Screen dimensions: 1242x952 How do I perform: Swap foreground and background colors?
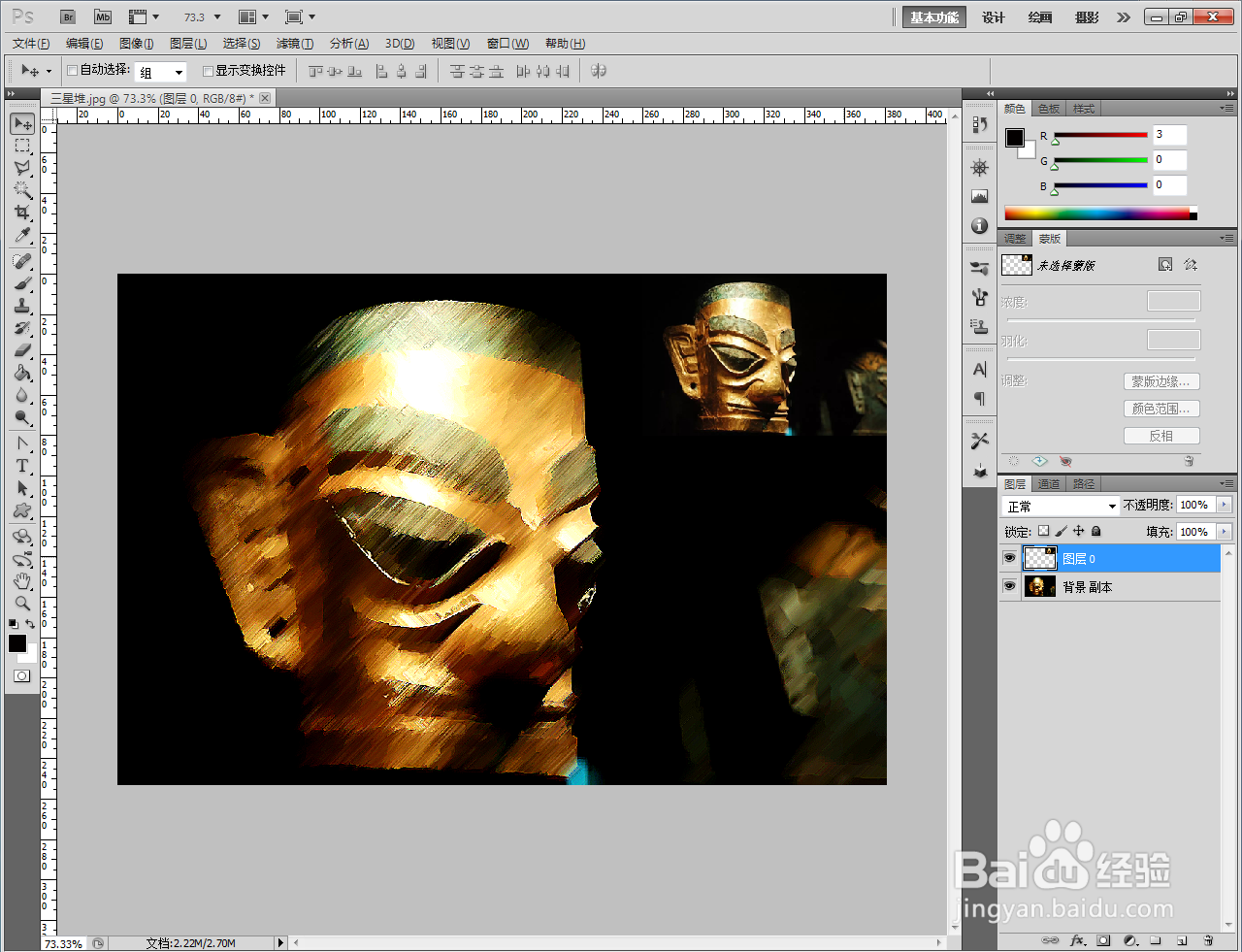[31, 624]
